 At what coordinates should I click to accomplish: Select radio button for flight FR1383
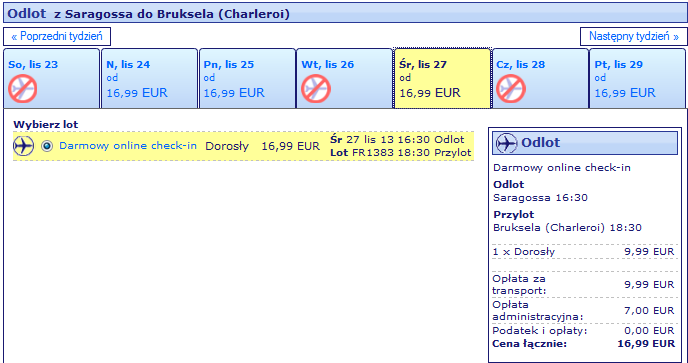[x=47, y=146]
